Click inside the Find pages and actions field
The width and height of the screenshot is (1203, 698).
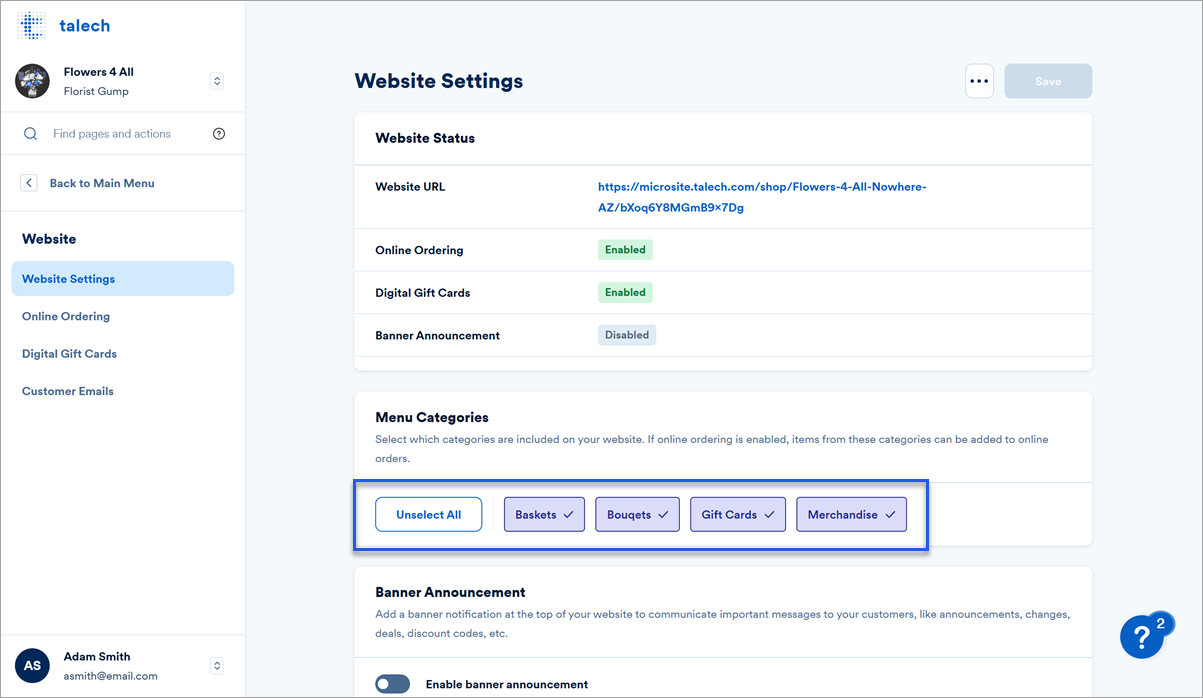[120, 133]
